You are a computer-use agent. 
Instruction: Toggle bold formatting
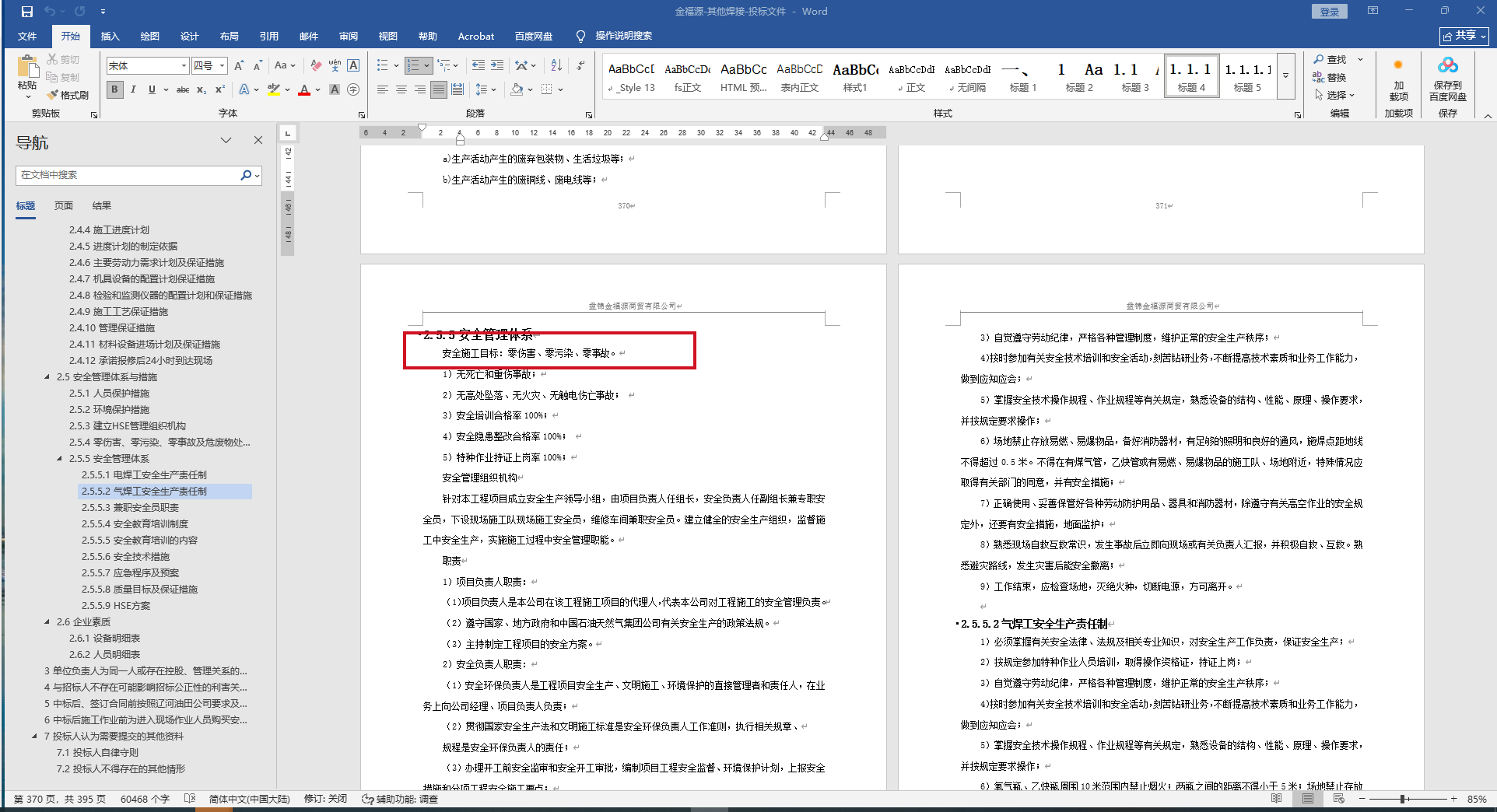(115, 89)
